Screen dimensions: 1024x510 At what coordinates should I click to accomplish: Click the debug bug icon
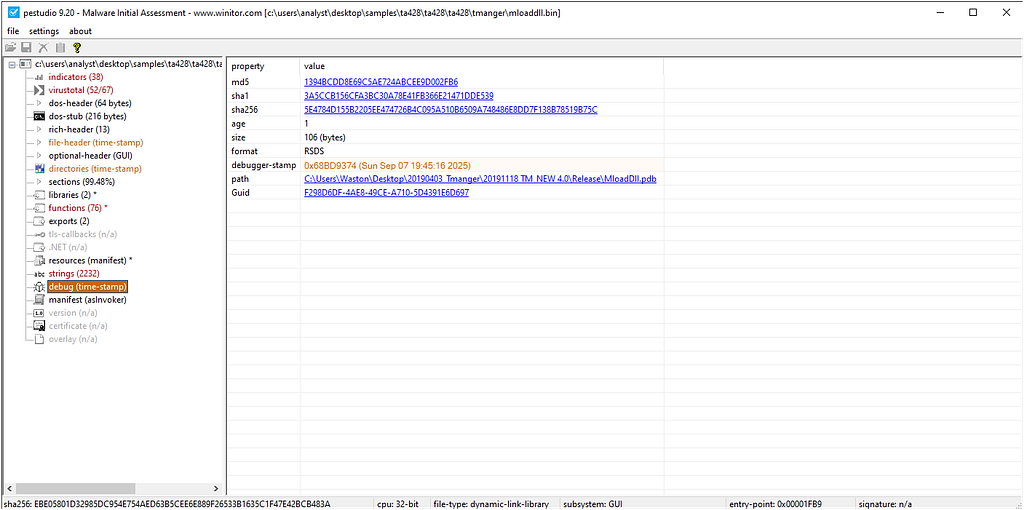coord(39,287)
